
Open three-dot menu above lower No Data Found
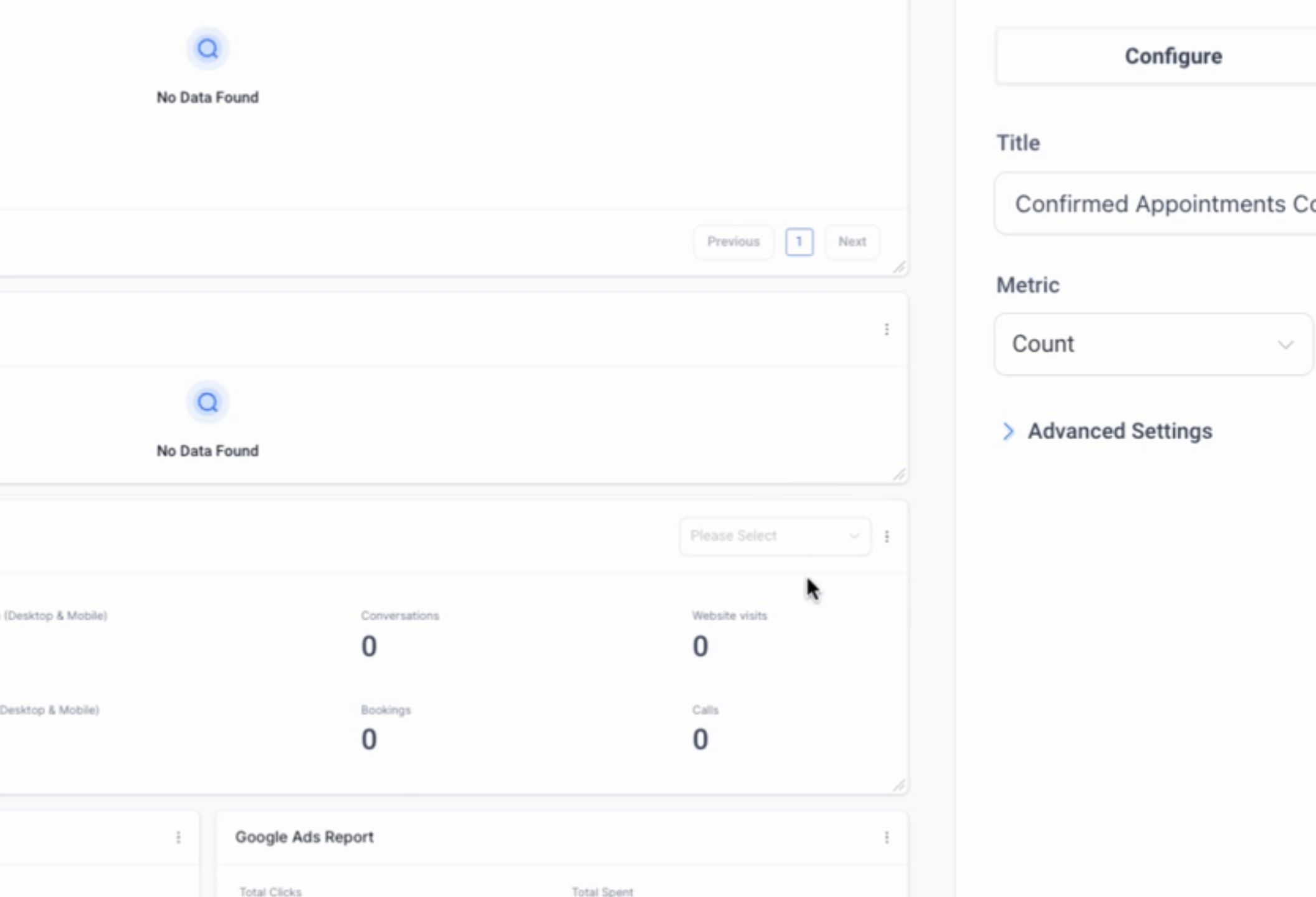point(887,329)
